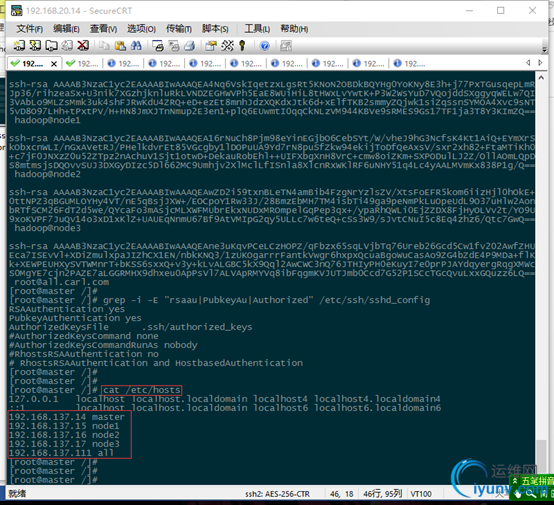
Task: Click the Find binoculars icon
Action: pos(136,45)
